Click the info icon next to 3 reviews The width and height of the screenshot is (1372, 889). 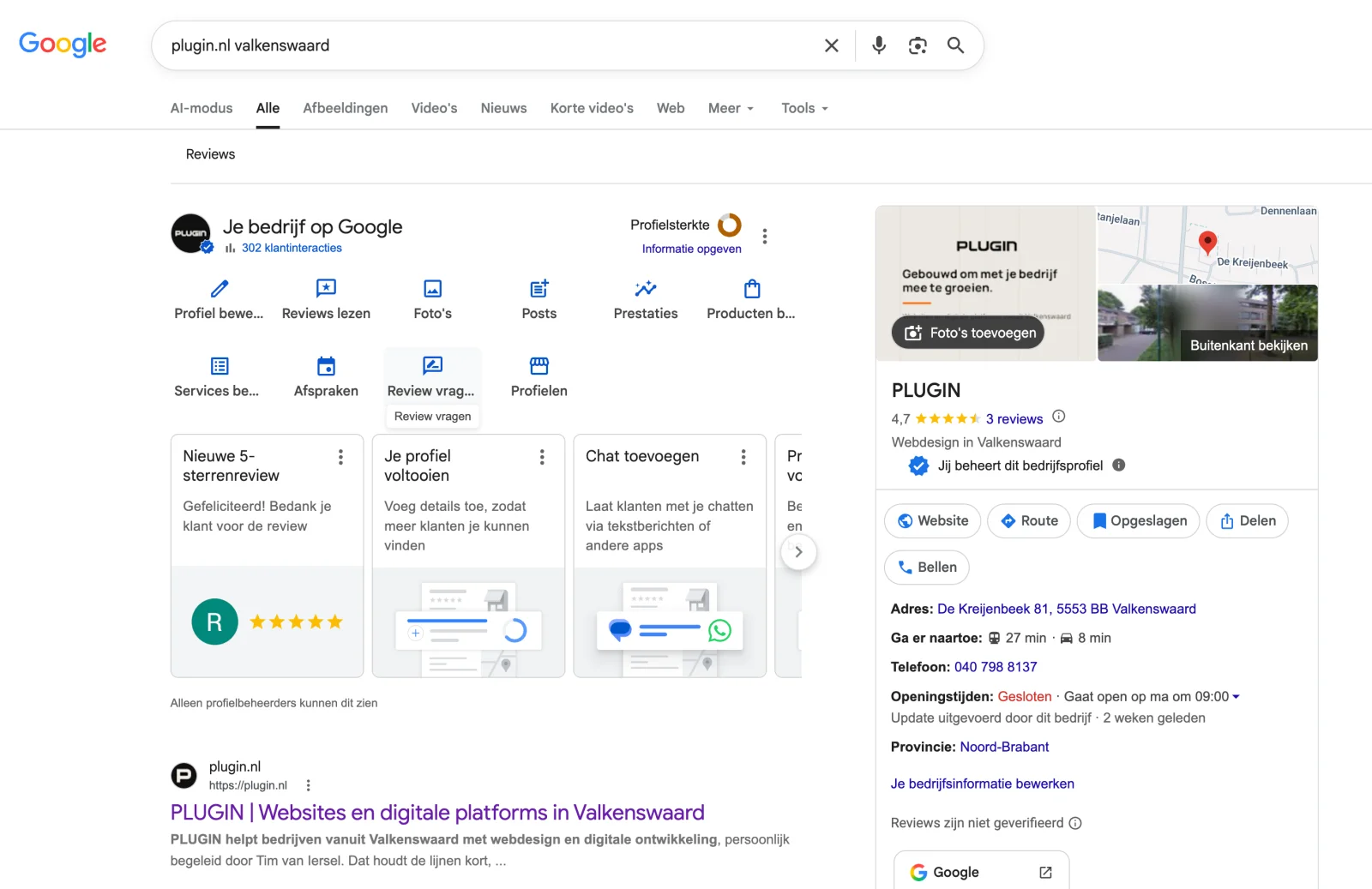point(1059,417)
